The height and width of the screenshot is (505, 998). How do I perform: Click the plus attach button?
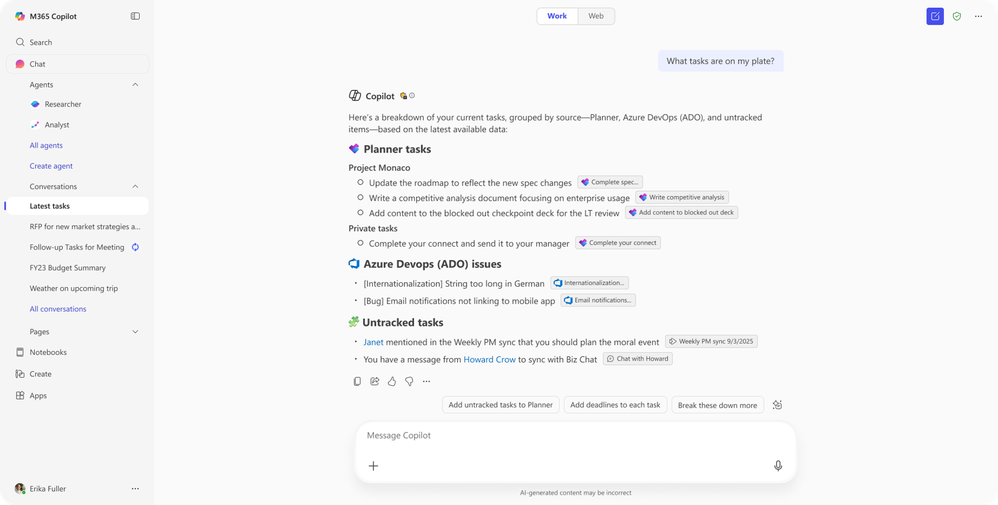click(374, 466)
